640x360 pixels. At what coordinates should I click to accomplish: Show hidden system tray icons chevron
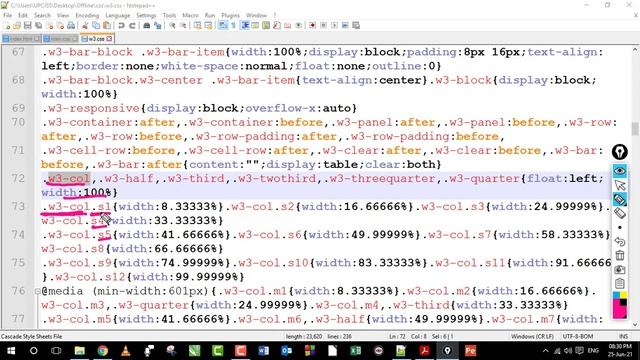545,351
